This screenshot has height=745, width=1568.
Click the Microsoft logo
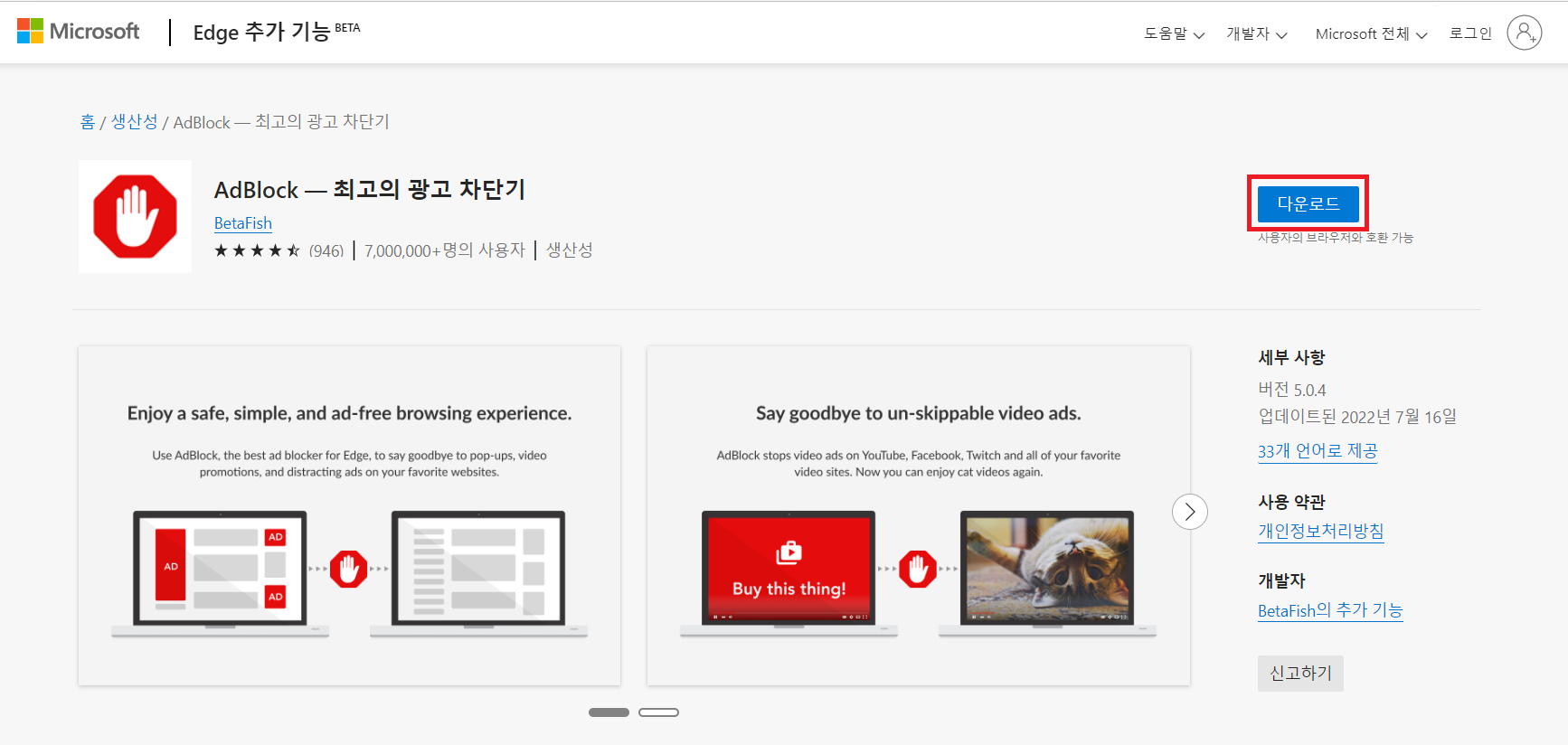pos(79,32)
